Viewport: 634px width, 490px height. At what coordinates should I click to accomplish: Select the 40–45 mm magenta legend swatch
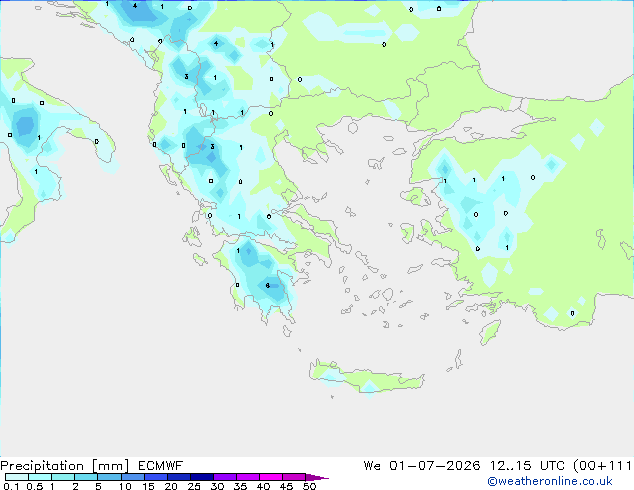(x=271, y=477)
